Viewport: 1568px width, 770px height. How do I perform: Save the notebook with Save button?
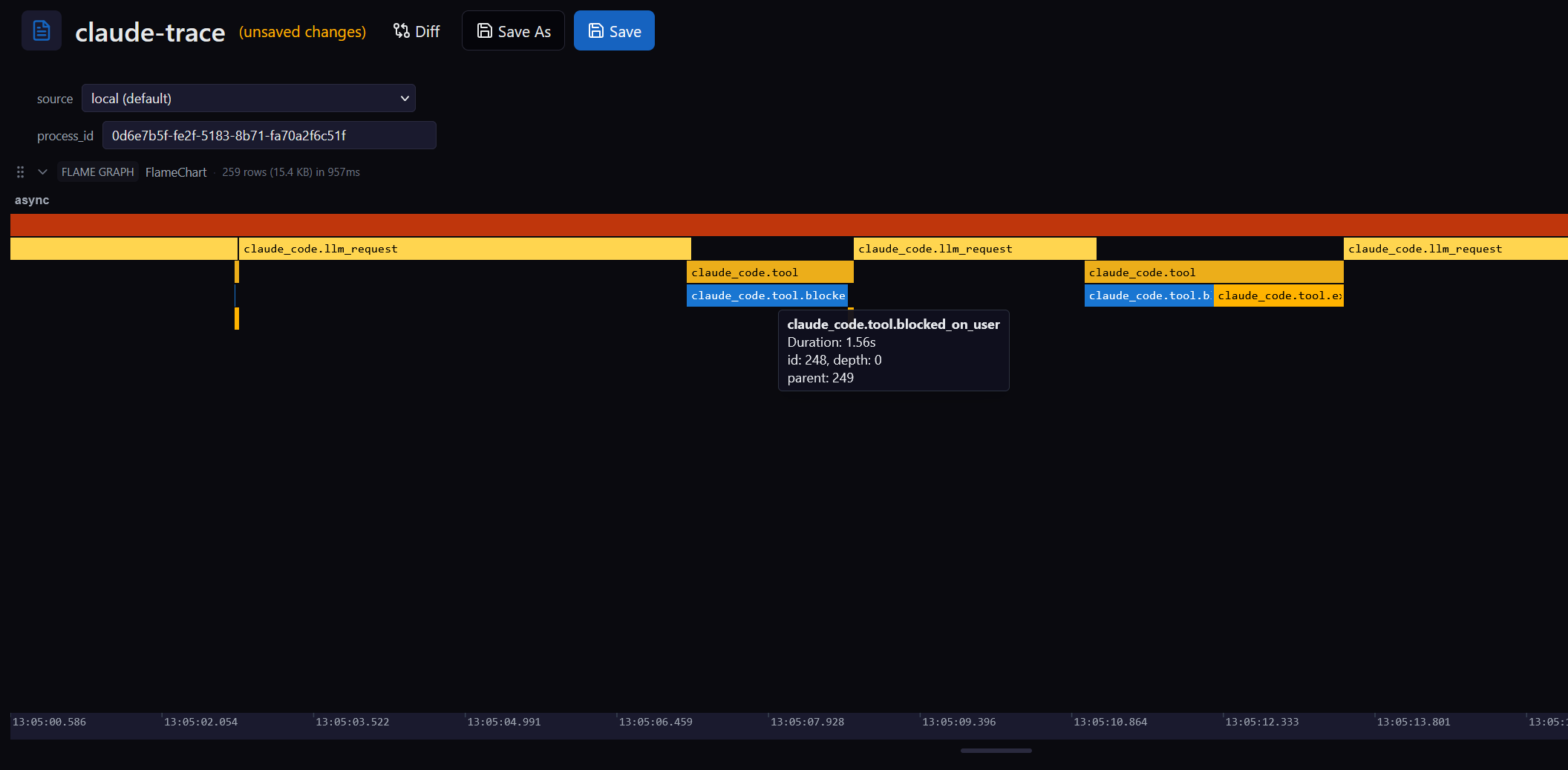coord(614,30)
